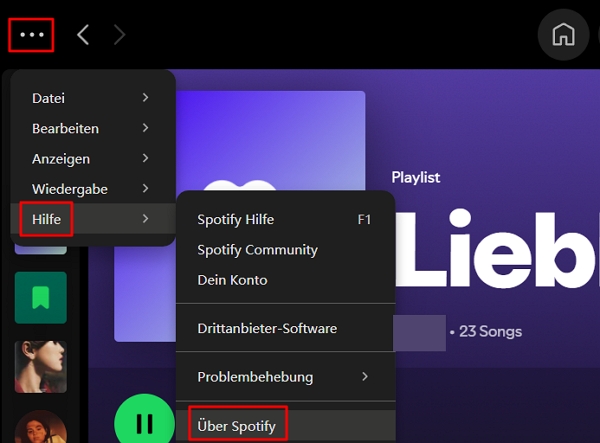Go back with the left arrow
Screen dimensions: 600x443
[x=83, y=35]
